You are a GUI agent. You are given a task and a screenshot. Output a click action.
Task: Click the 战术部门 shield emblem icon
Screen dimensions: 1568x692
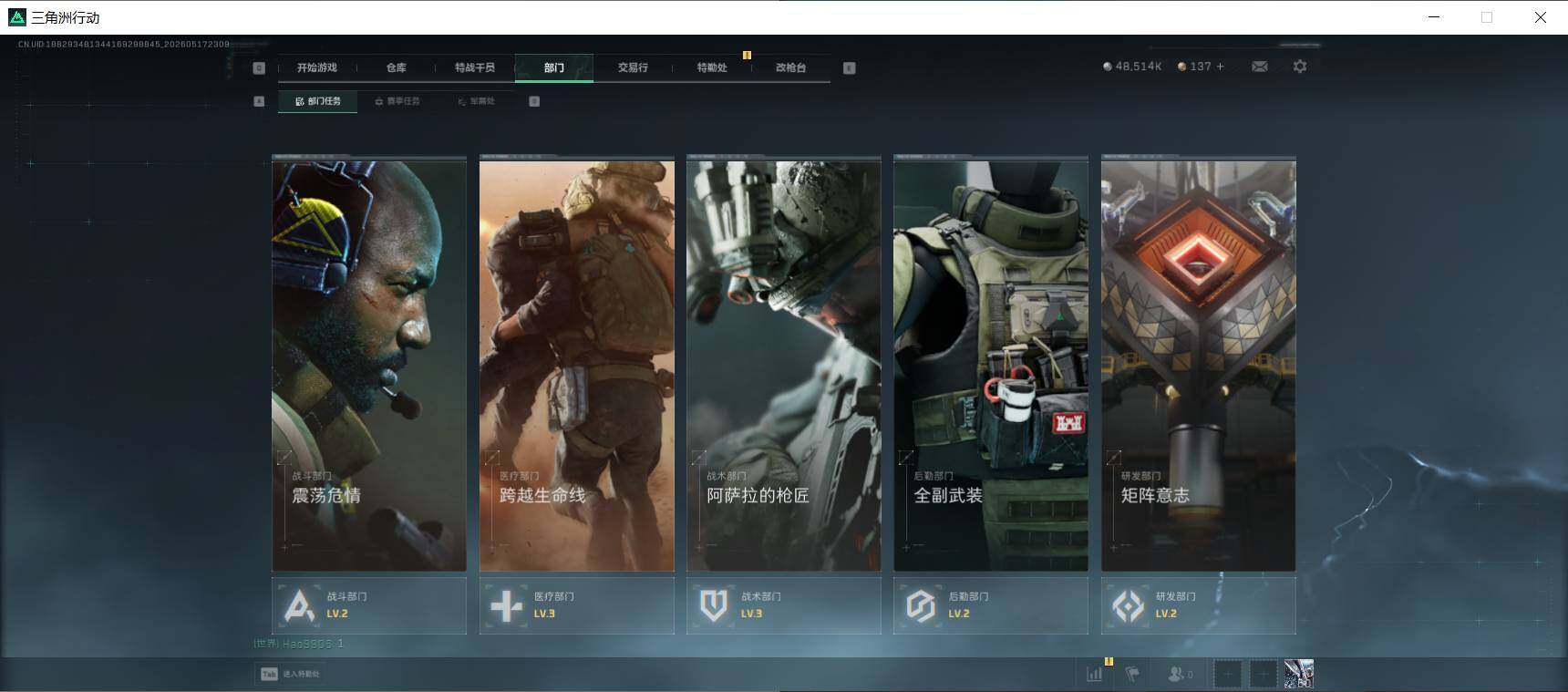click(714, 605)
